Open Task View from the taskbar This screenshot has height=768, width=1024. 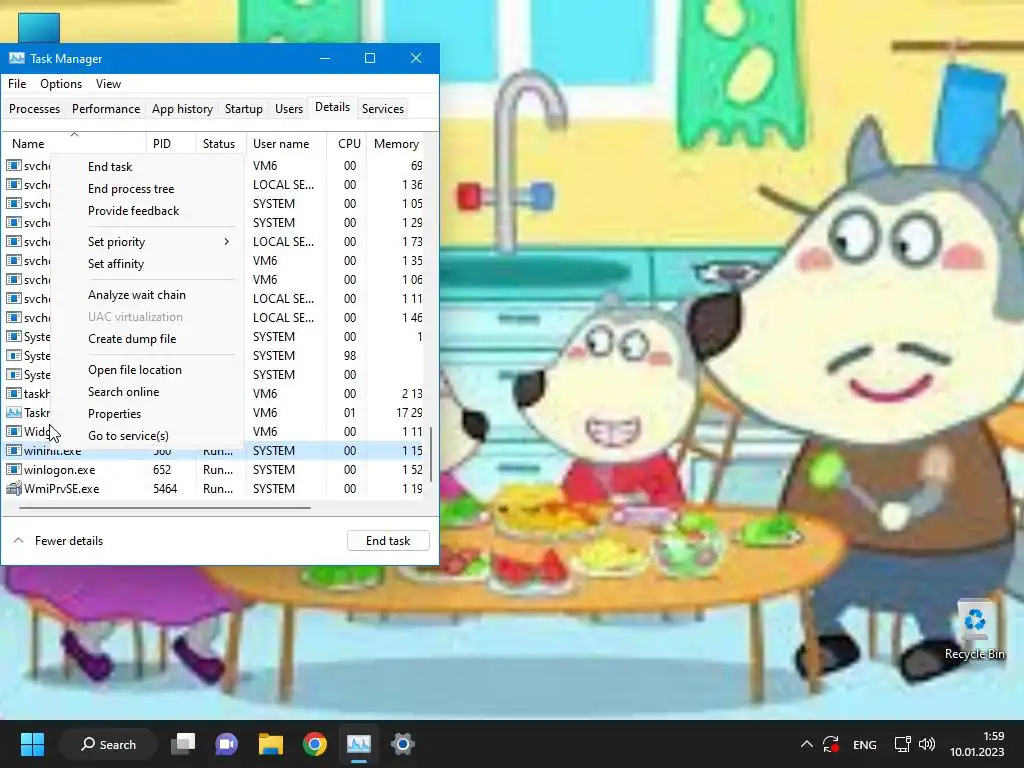click(x=183, y=744)
